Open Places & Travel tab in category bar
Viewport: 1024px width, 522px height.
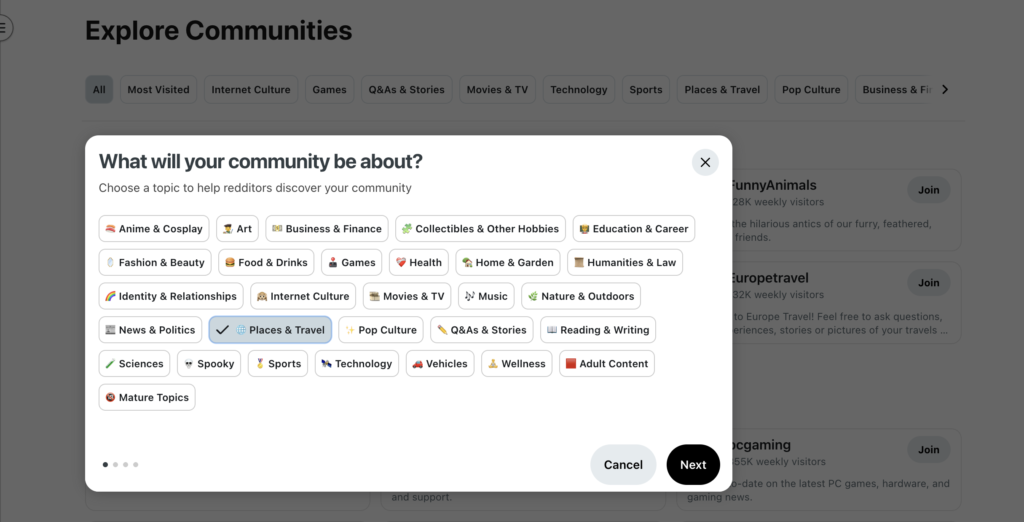pos(722,90)
